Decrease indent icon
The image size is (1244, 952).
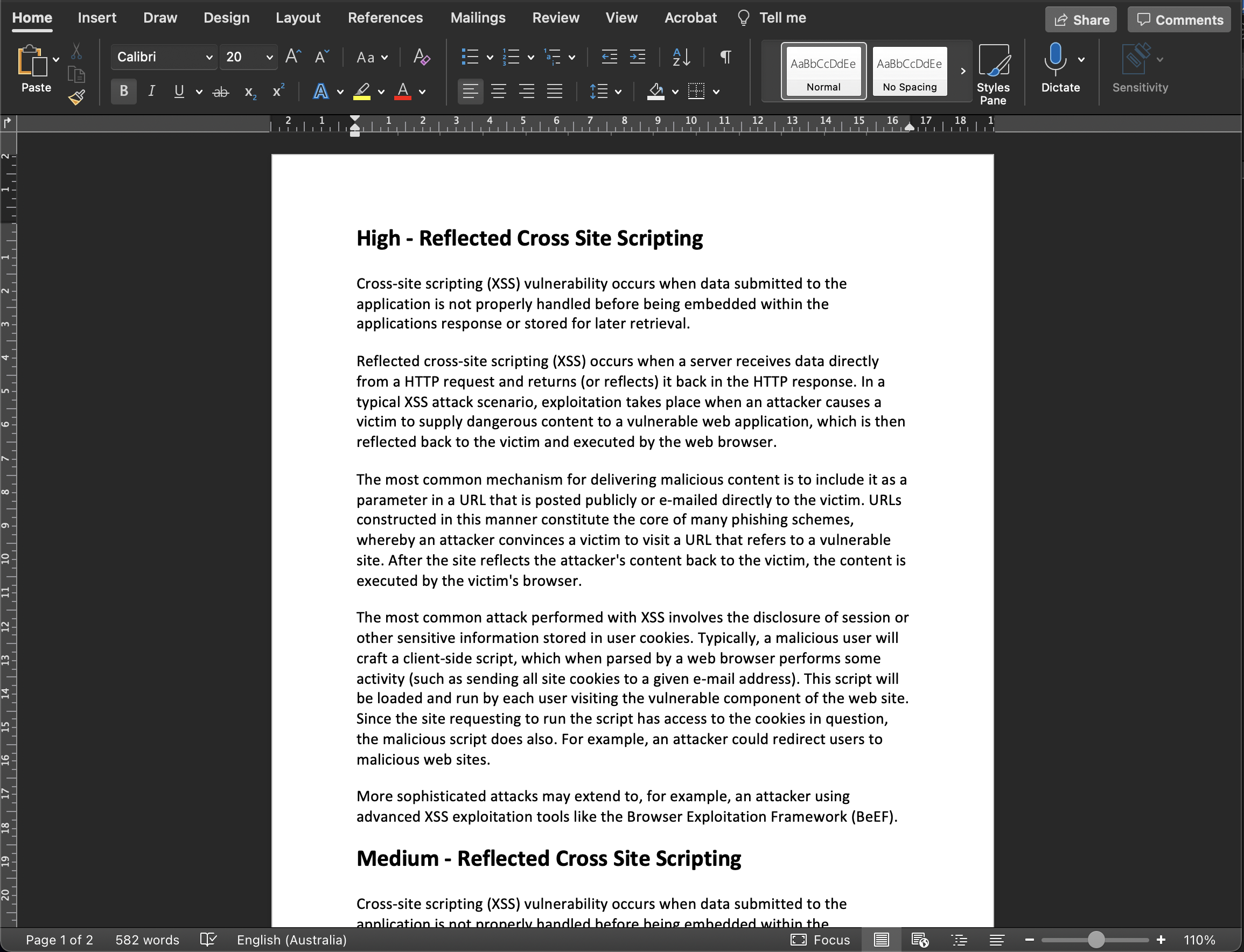coord(609,57)
